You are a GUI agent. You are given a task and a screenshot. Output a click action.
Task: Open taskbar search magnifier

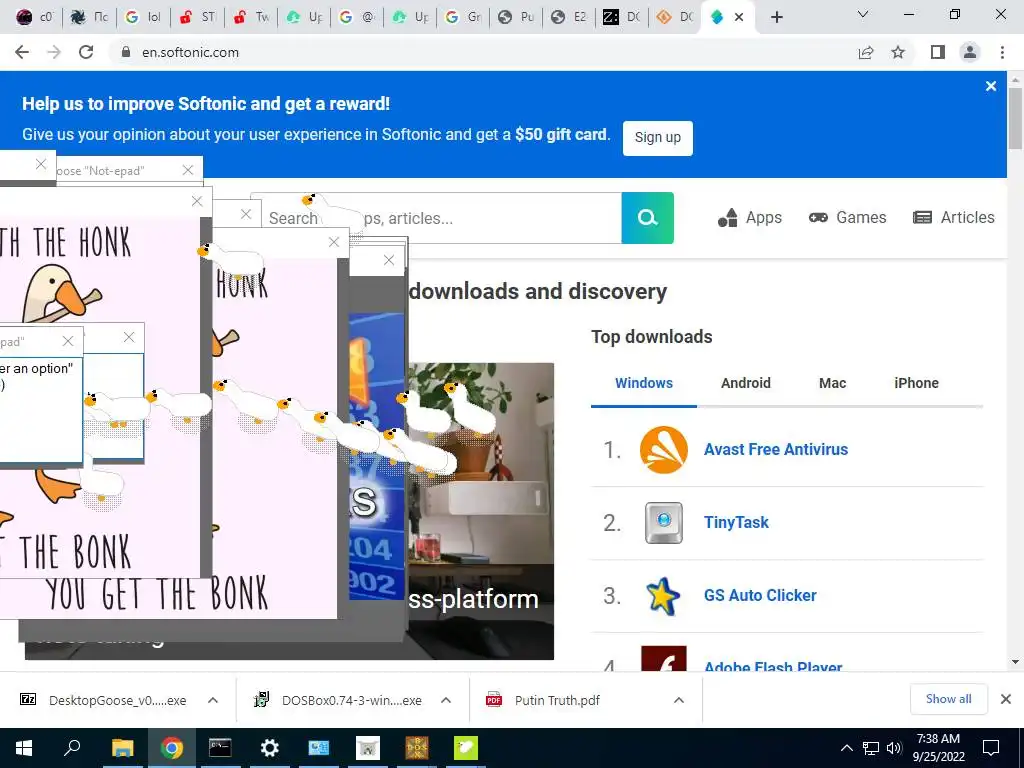click(x=72, y=748)
